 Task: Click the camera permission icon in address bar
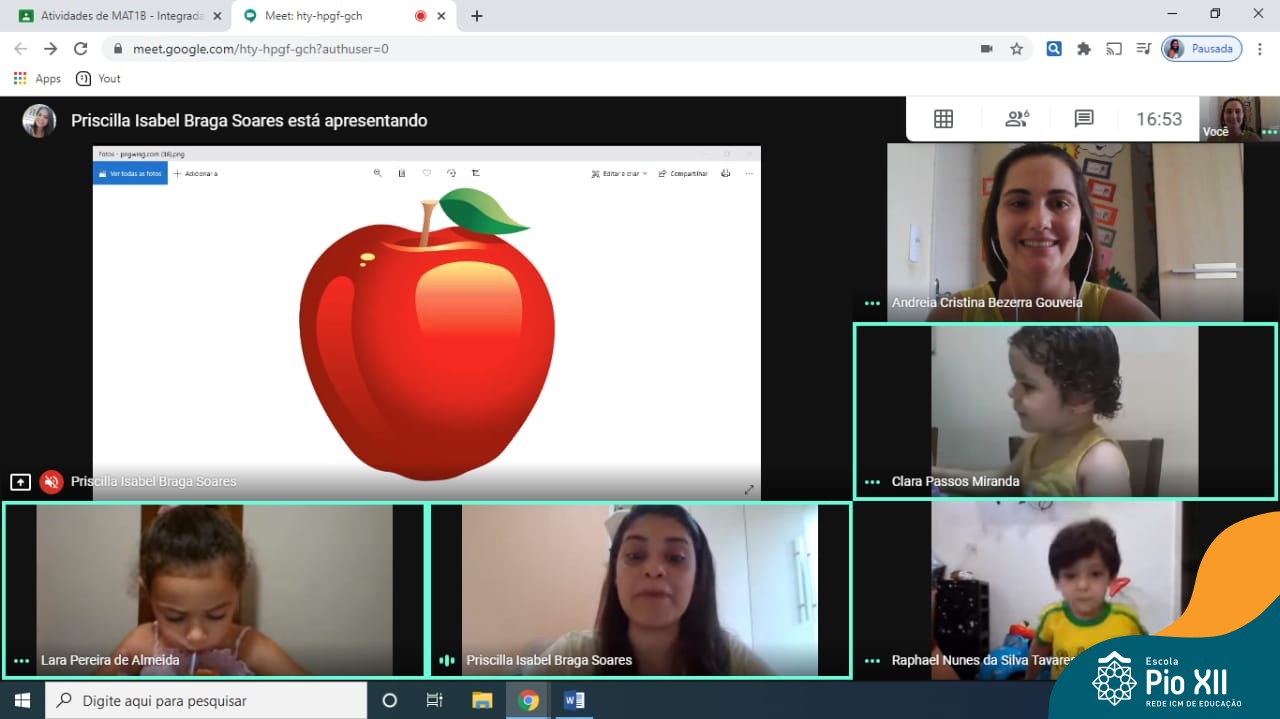coord(986,49)
